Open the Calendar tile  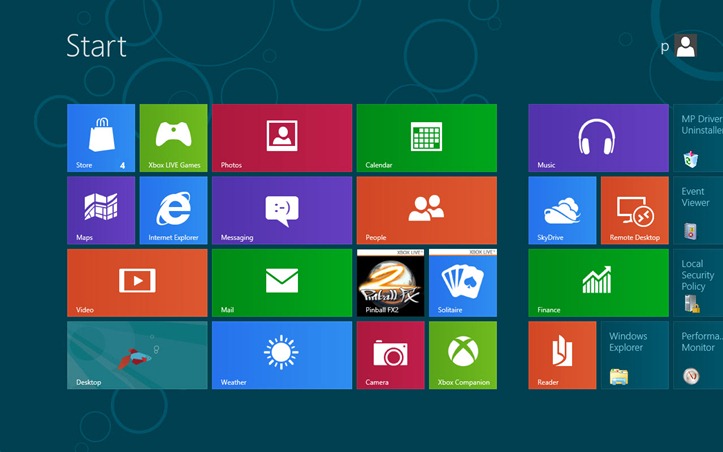427,138
